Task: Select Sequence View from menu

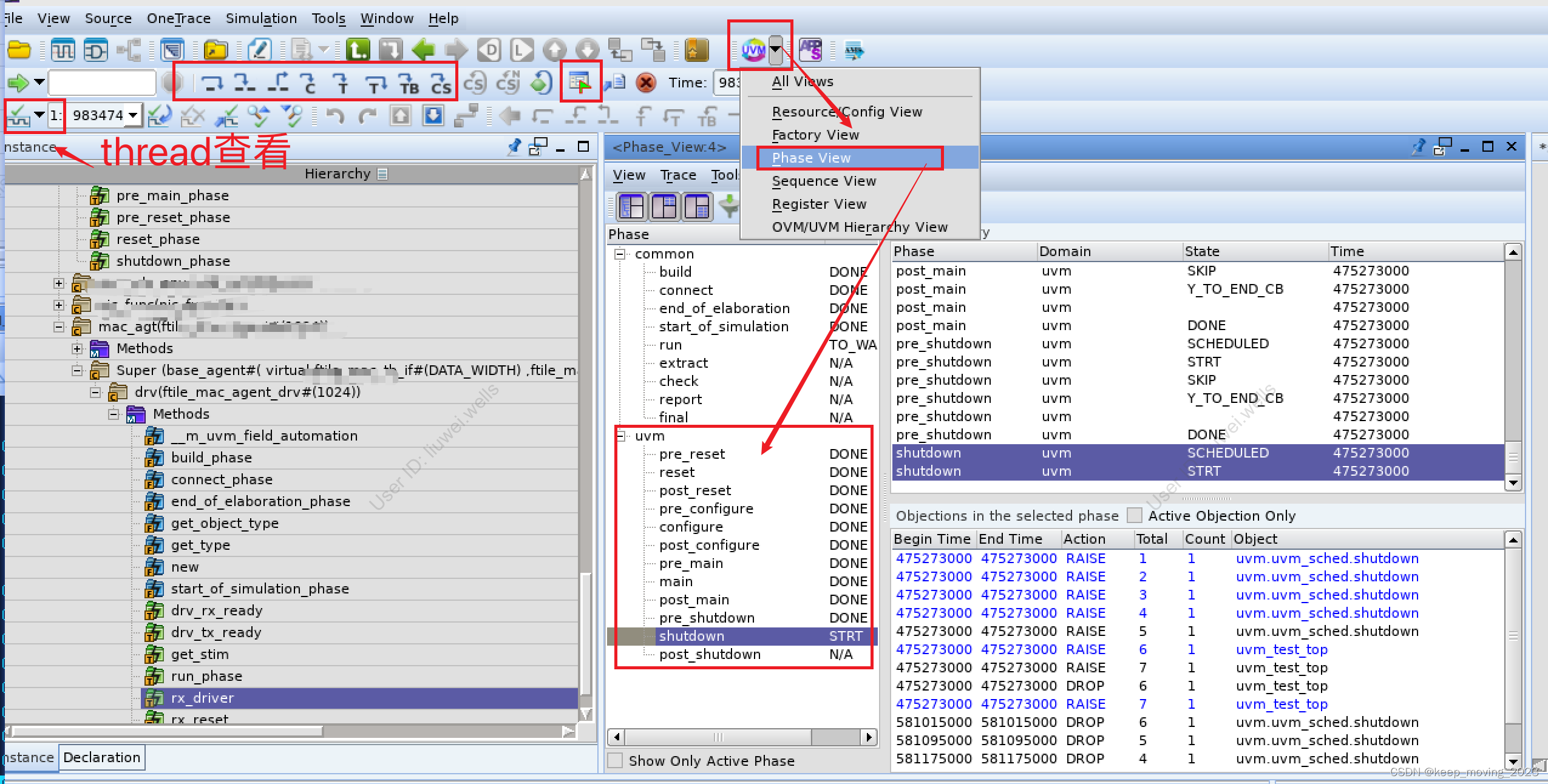Action: [824, 181]
